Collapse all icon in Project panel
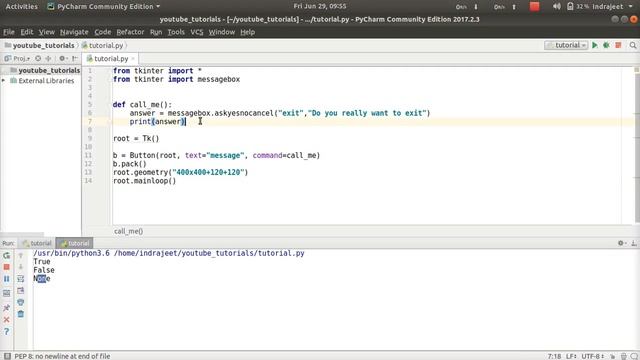This screenshot has height=360, width=640. [x=49, y=59]
